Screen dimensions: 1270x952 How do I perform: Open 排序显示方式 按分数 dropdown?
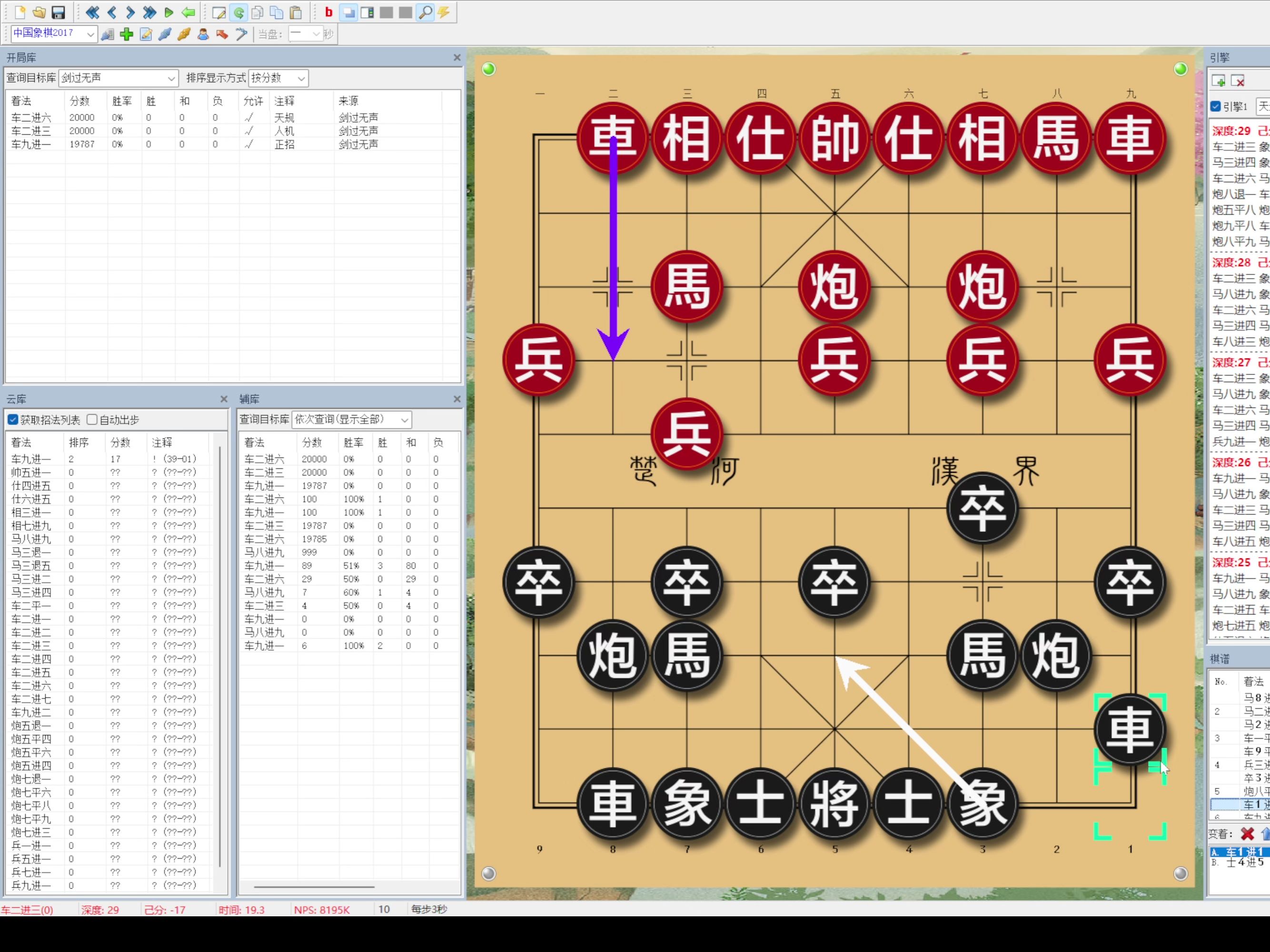click(x=301, y=78)
